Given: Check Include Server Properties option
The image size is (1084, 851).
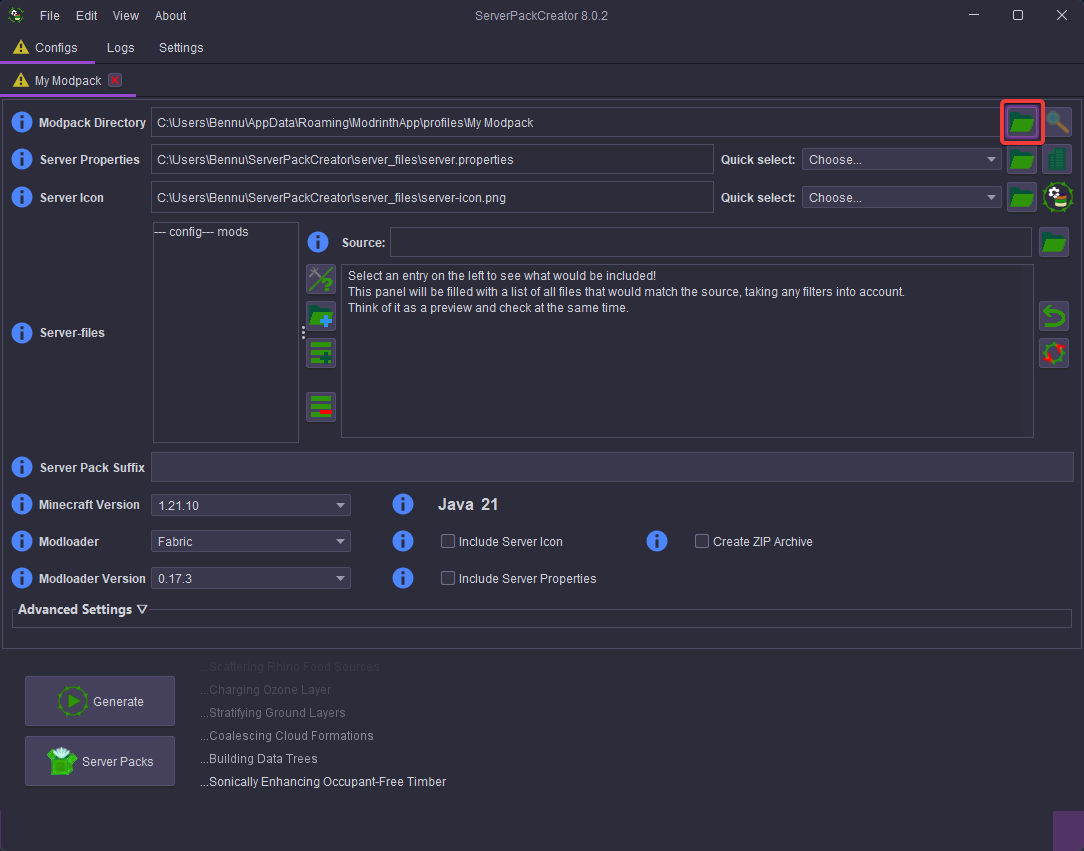Looking at the screenshot, I should click(x=448, y=579).
